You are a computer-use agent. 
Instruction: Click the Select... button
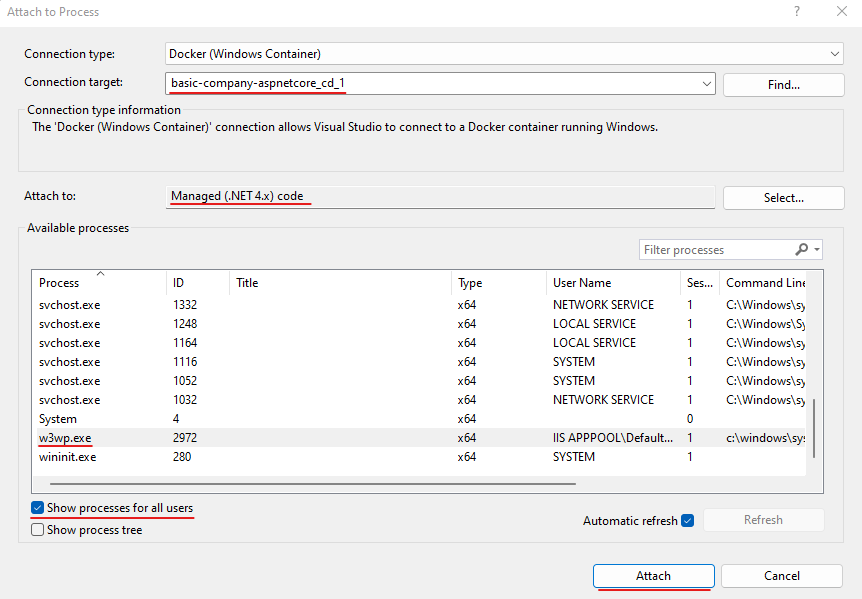pos(783,198)
